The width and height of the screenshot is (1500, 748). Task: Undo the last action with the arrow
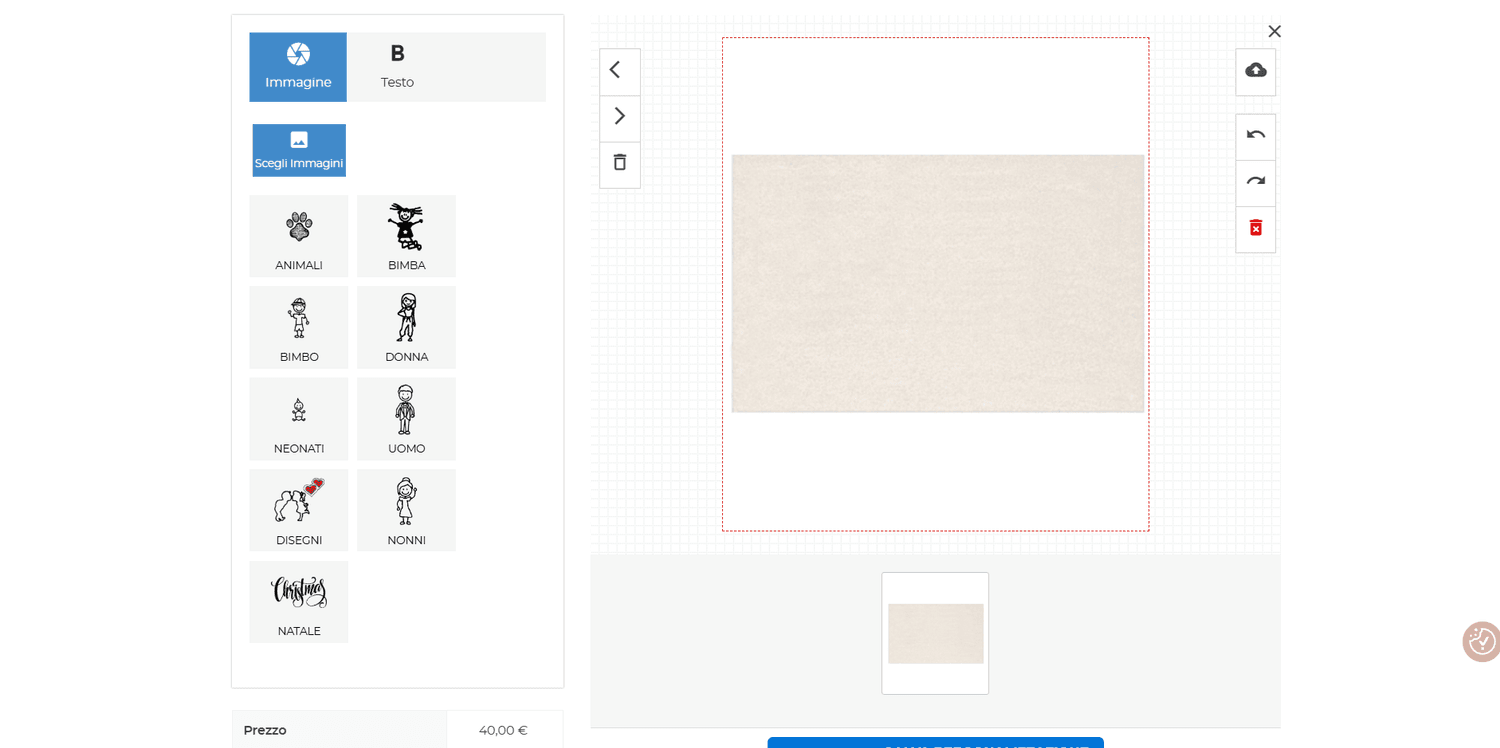(x=1255, y=136)
